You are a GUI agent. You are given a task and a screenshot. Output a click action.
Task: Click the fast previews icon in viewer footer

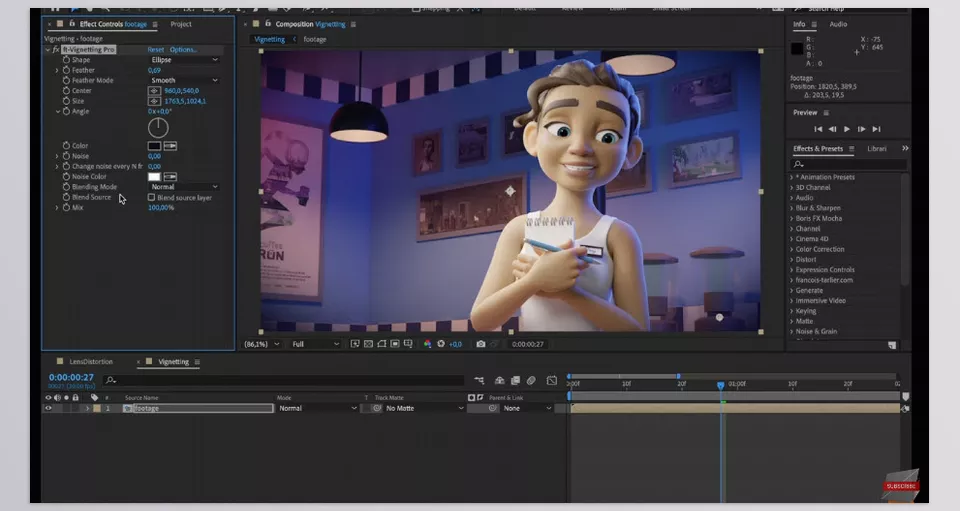[355, 344]
